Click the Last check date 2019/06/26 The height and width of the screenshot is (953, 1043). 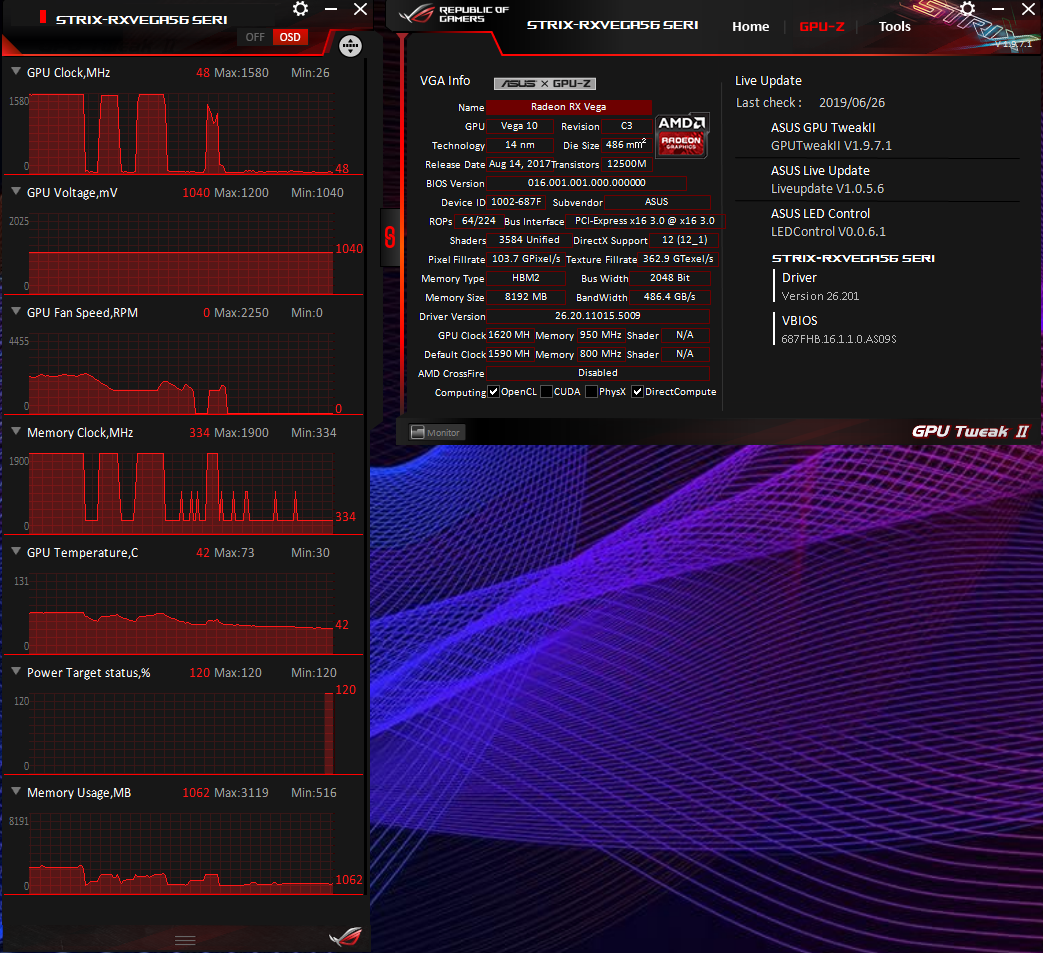851,102
